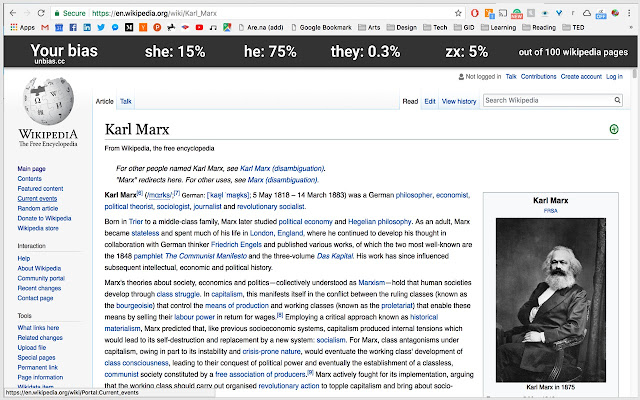Open the Y Combinator bookmark icon

[143, 27]
